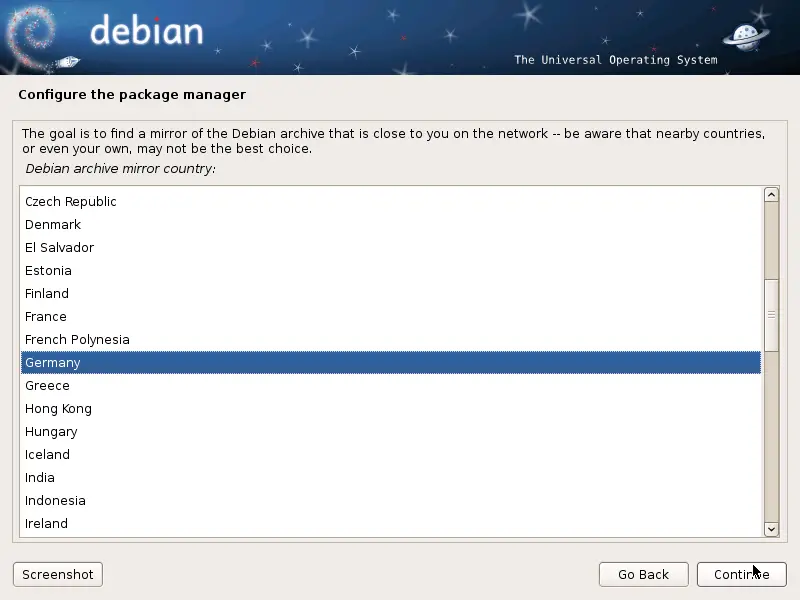Select Czech Republic from the list
This screenshot has height=600, width=800.
click(x=71, y=202)
